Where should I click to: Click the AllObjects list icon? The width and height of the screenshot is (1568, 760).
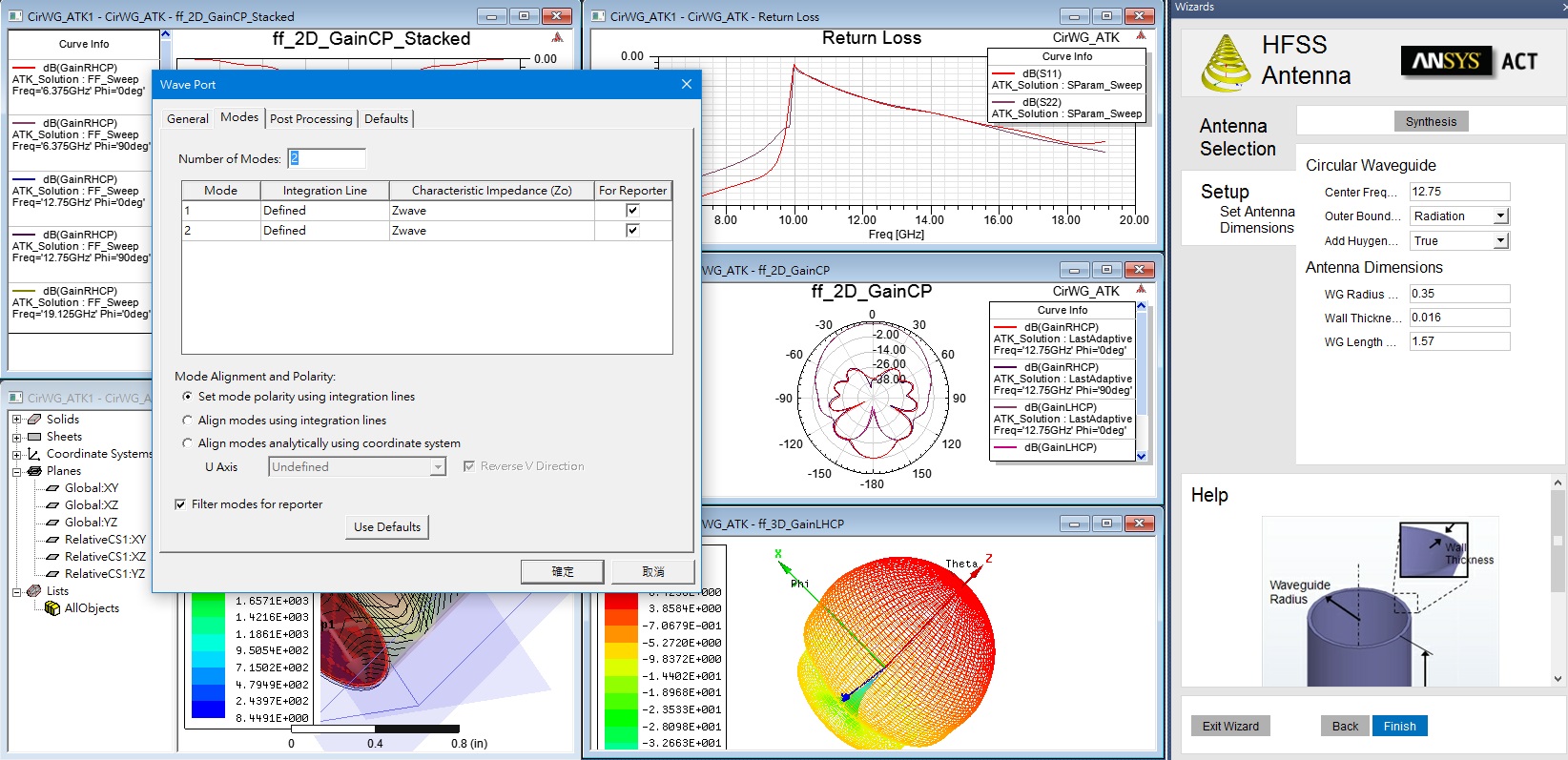(52, 608)
